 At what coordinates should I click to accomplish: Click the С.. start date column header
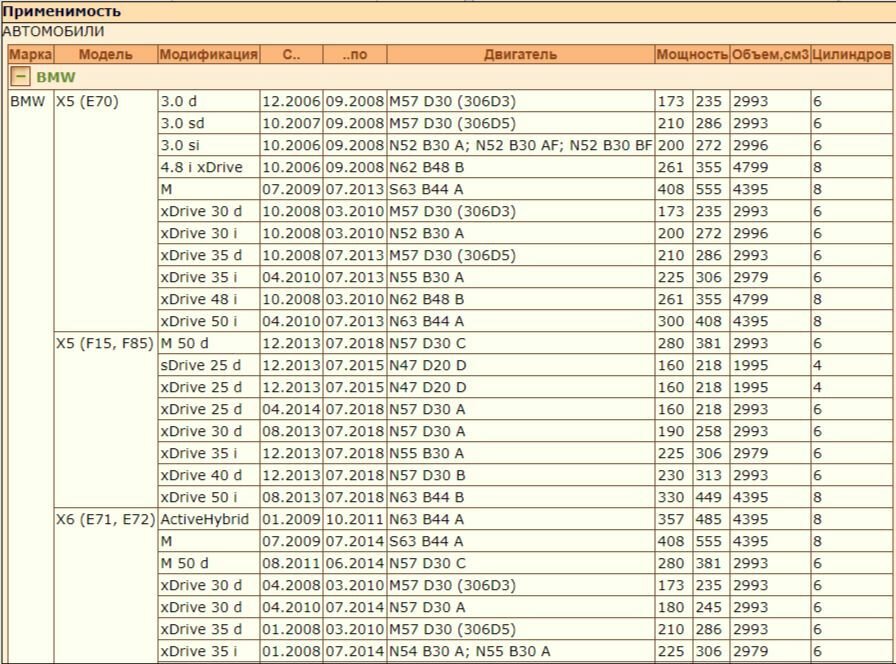coord(291,55)
